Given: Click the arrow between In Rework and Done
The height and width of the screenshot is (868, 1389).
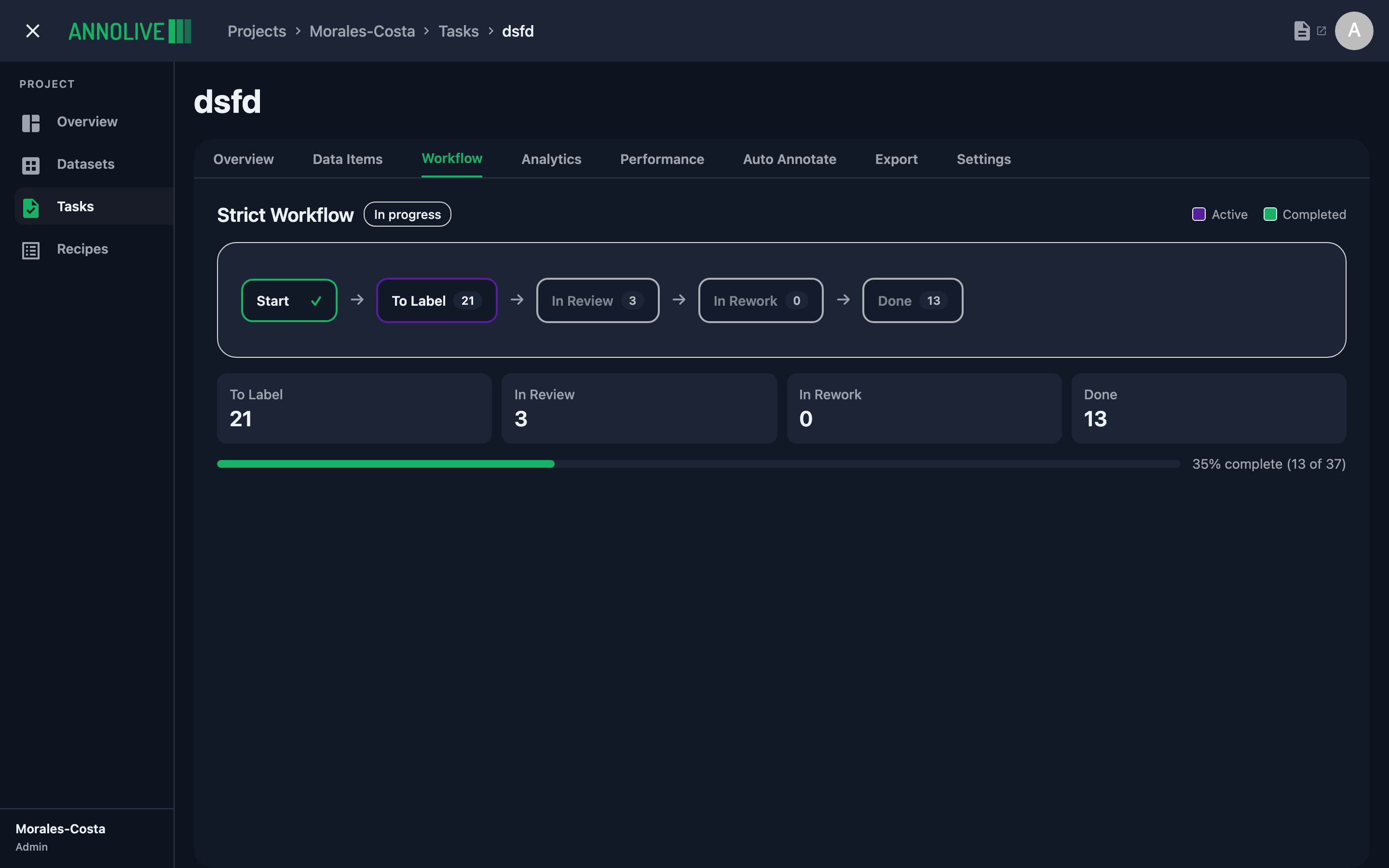Looking at the screenshot, I should tap(843, 299).
